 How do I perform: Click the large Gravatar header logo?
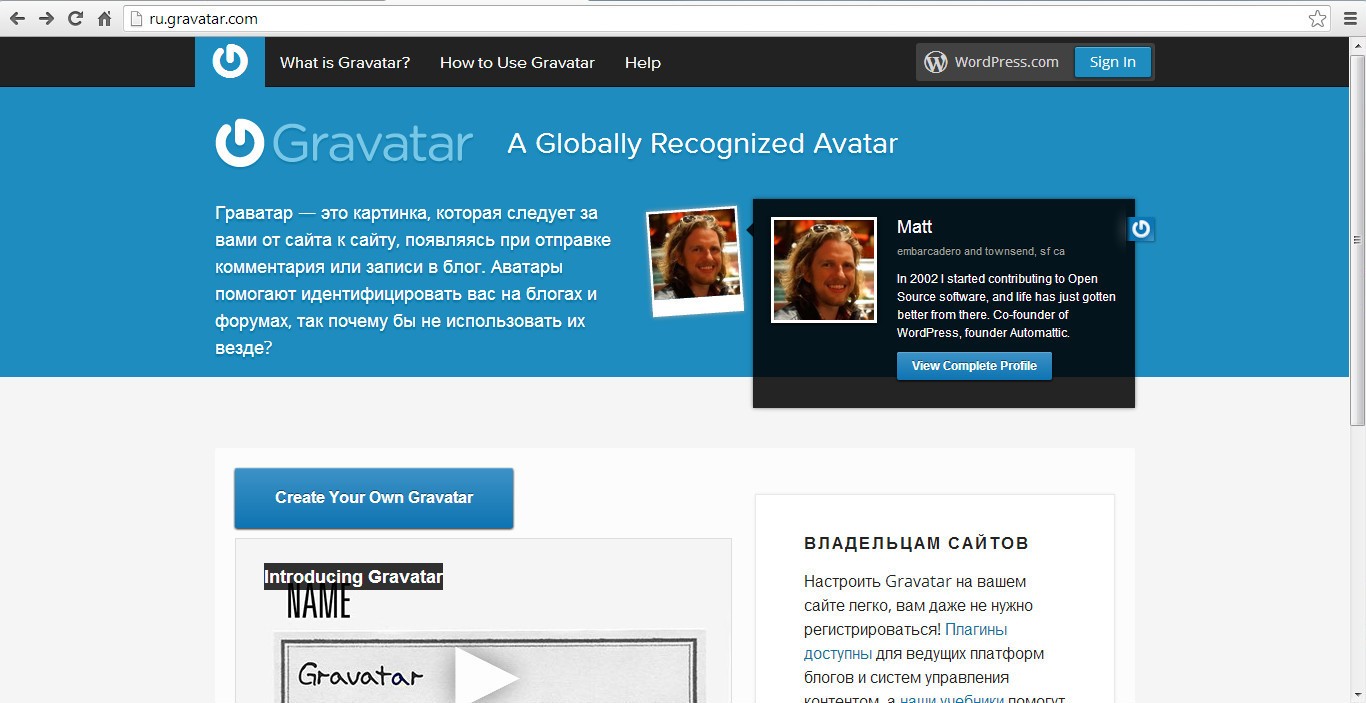(343, 143)
